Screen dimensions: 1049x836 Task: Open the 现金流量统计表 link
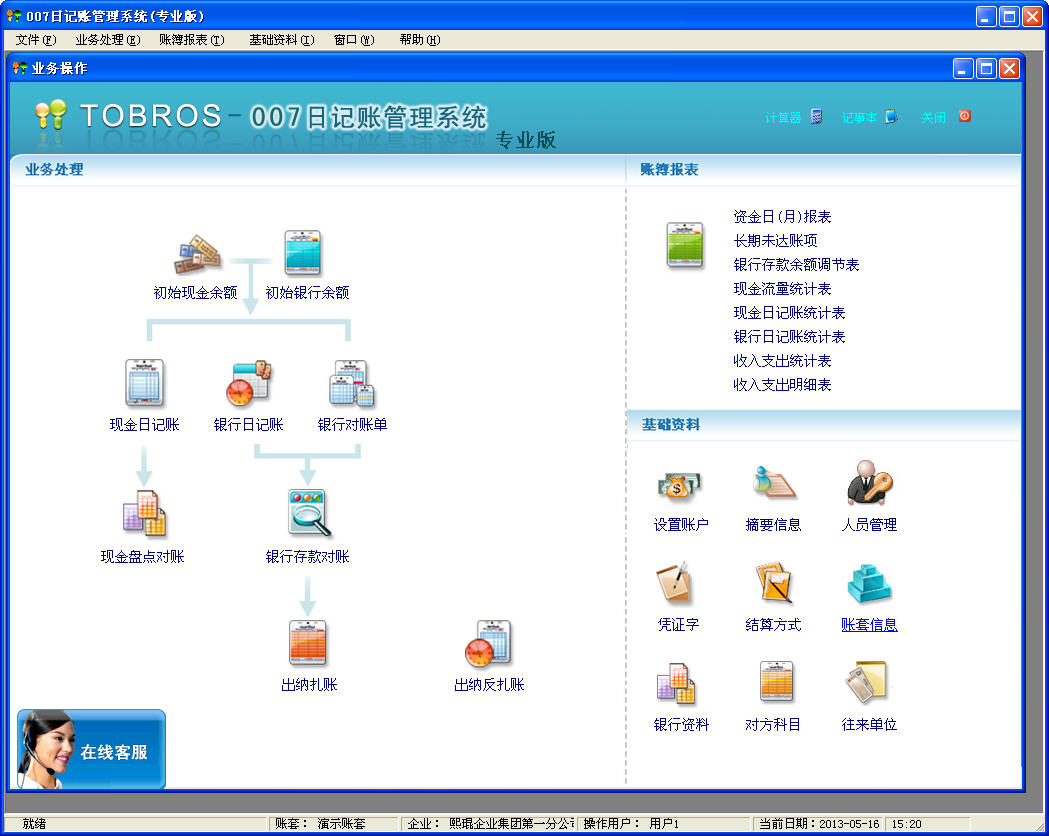point(782,289)
